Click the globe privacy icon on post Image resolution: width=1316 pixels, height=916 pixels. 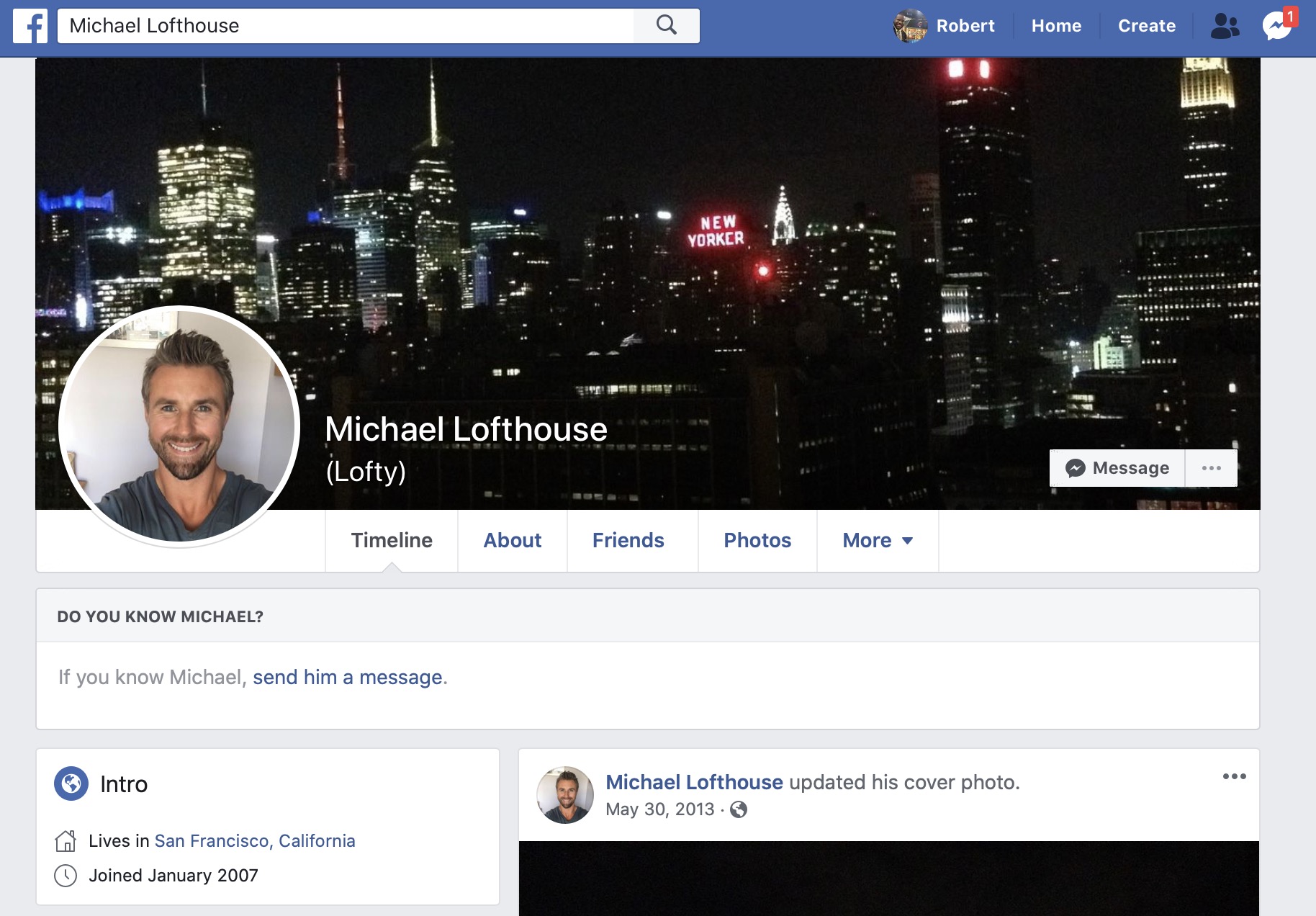[739, 810]
